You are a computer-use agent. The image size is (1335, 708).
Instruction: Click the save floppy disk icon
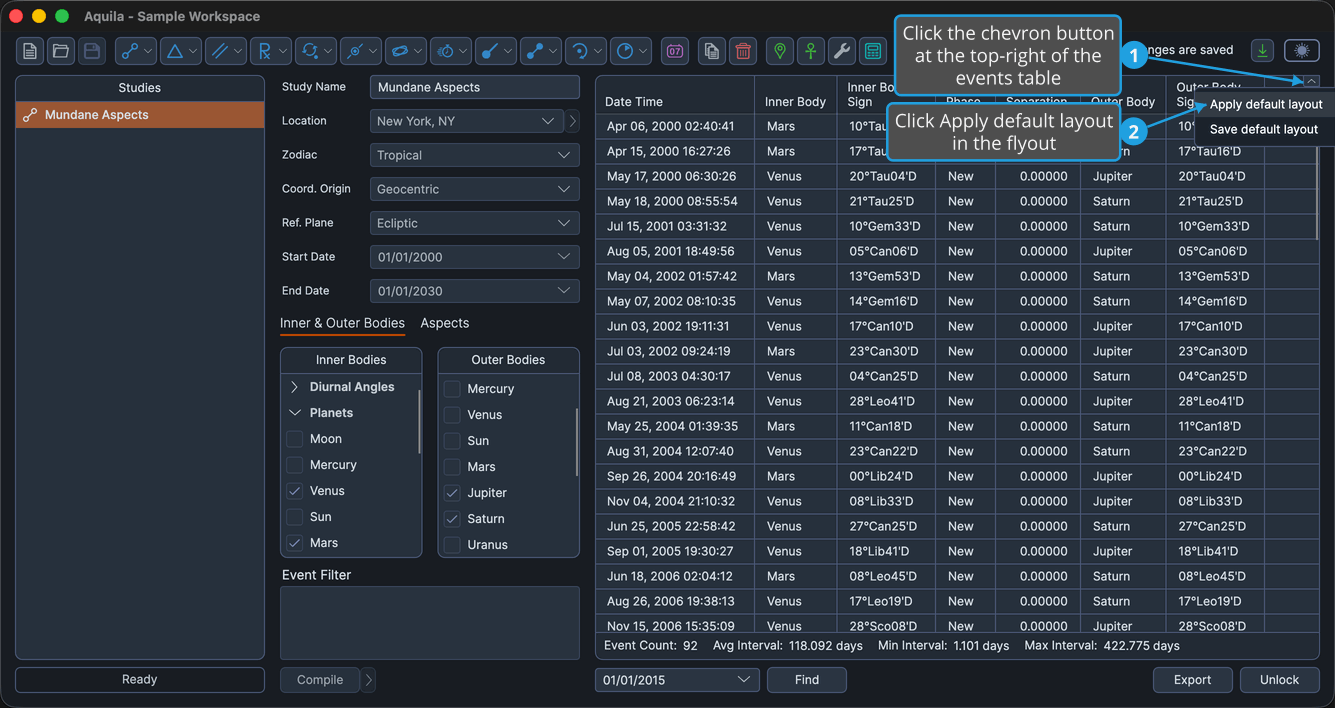[91, 51]
